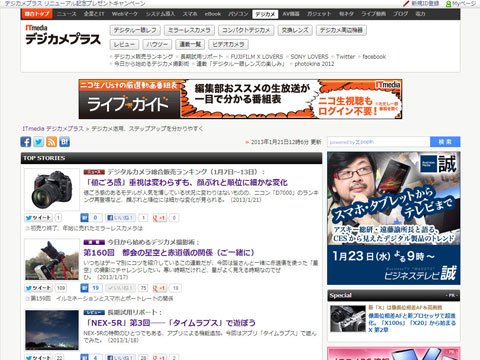Click the blue 検索 search button

(445, 142)
